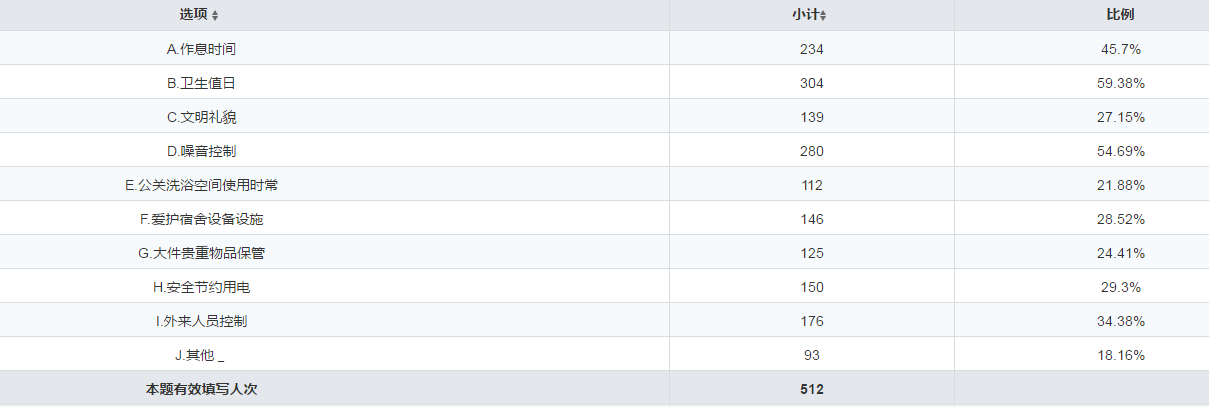Viewport: 1209px width, 407px height.
Task: Select the A.作息时间 option row
Action: (x=201, y=49)
